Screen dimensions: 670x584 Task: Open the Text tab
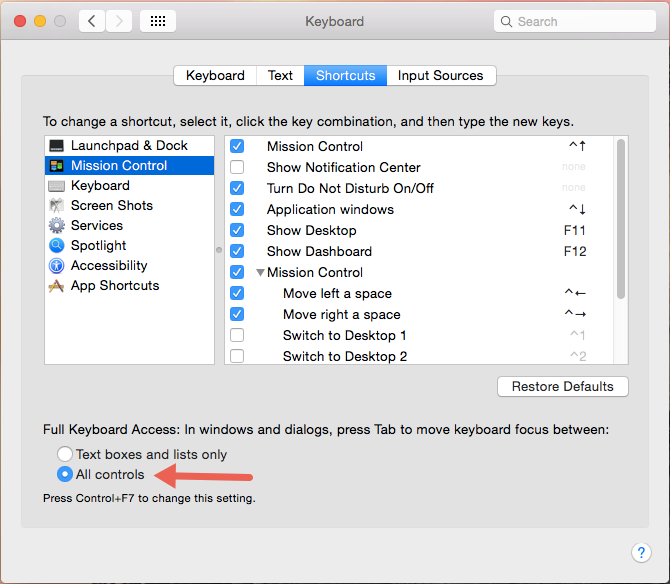280,75
